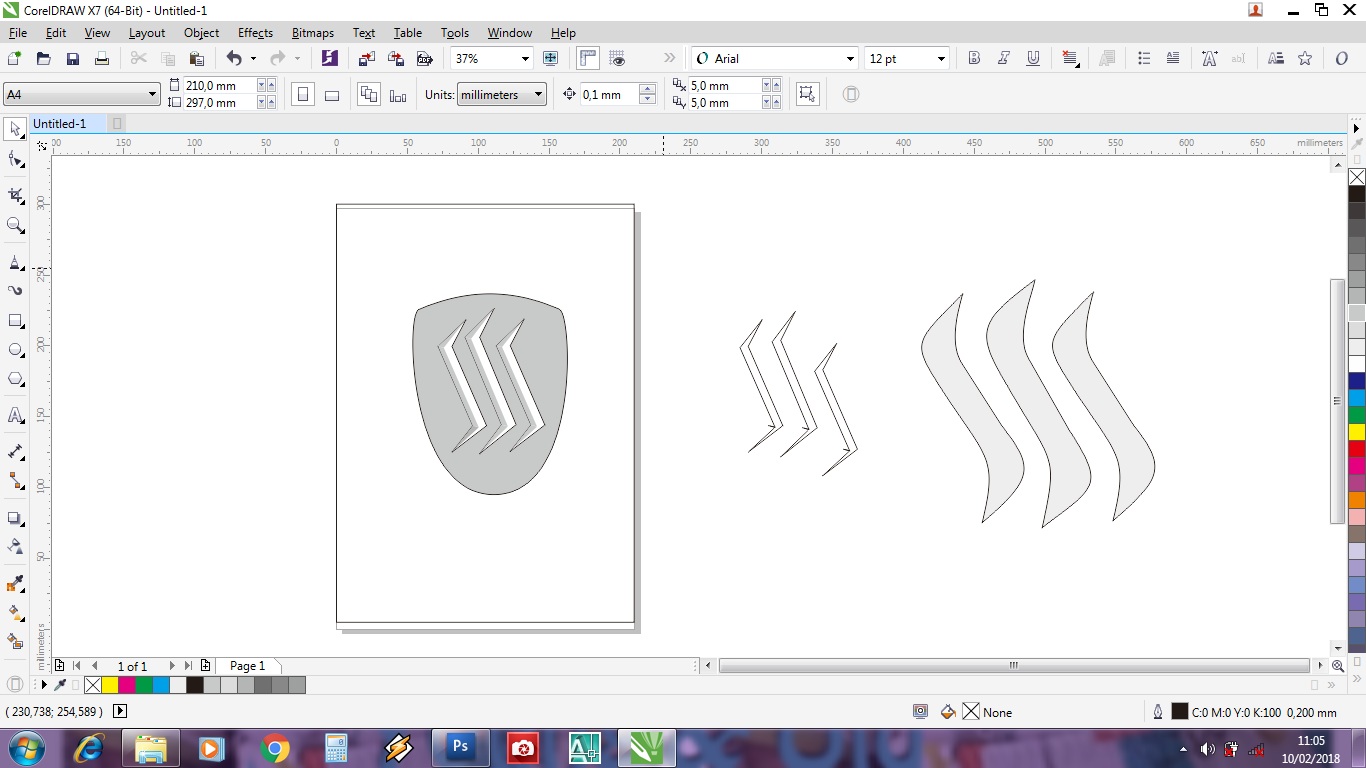Click the horizontal scrollbar thumb

[x=1013, y=666]
